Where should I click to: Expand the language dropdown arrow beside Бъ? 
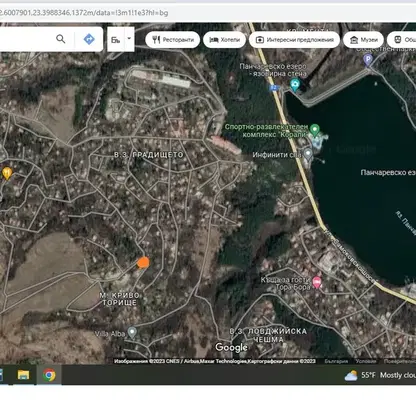(x=129, y=39)
